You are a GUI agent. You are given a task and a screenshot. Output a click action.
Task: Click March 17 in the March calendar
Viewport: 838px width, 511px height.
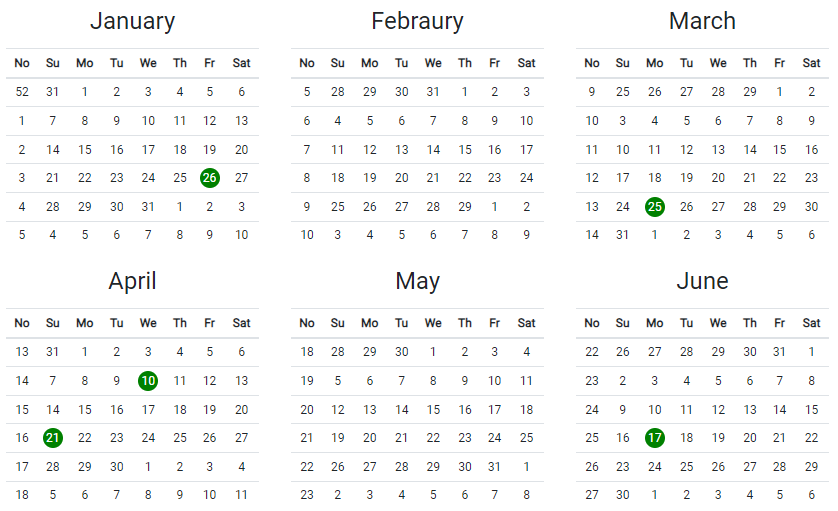coord(623,178)
